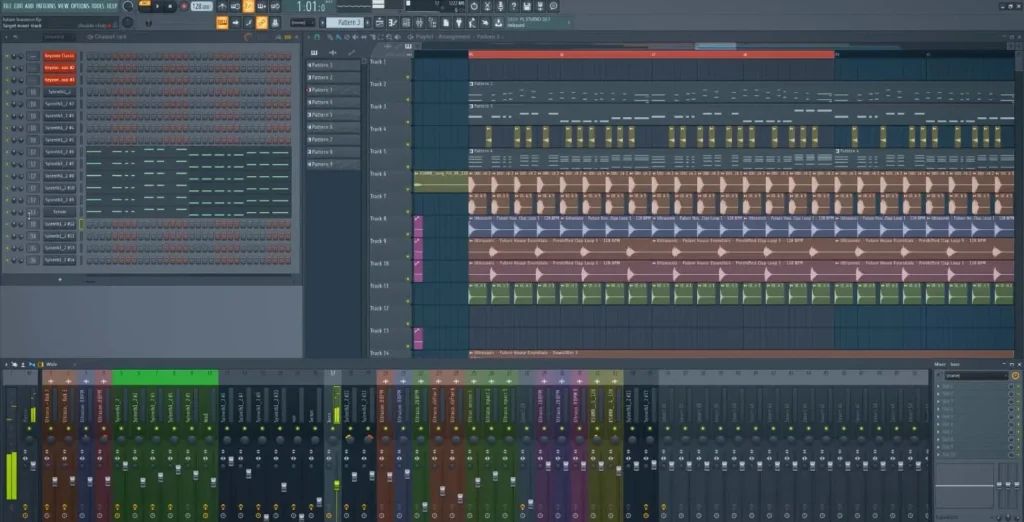Open the ADD menu
The width and height of the screenshot is (1024, 522).
click(29, 5)
